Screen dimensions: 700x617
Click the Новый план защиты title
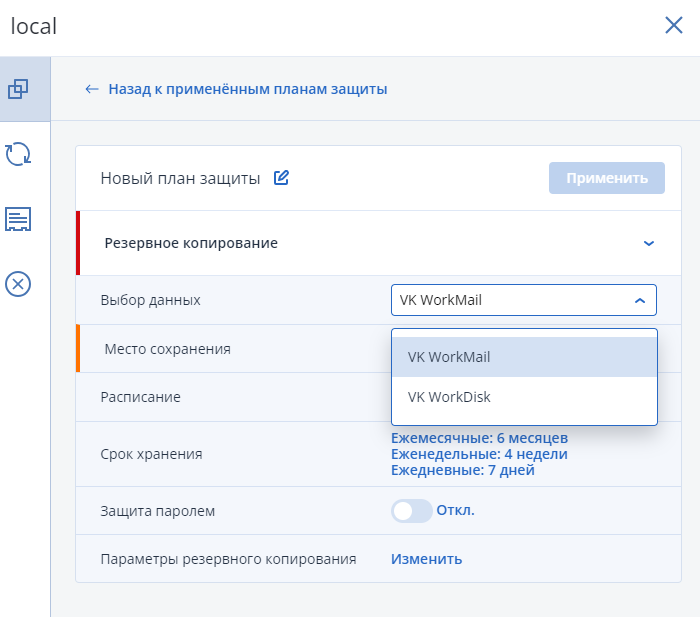coord(180,178)
